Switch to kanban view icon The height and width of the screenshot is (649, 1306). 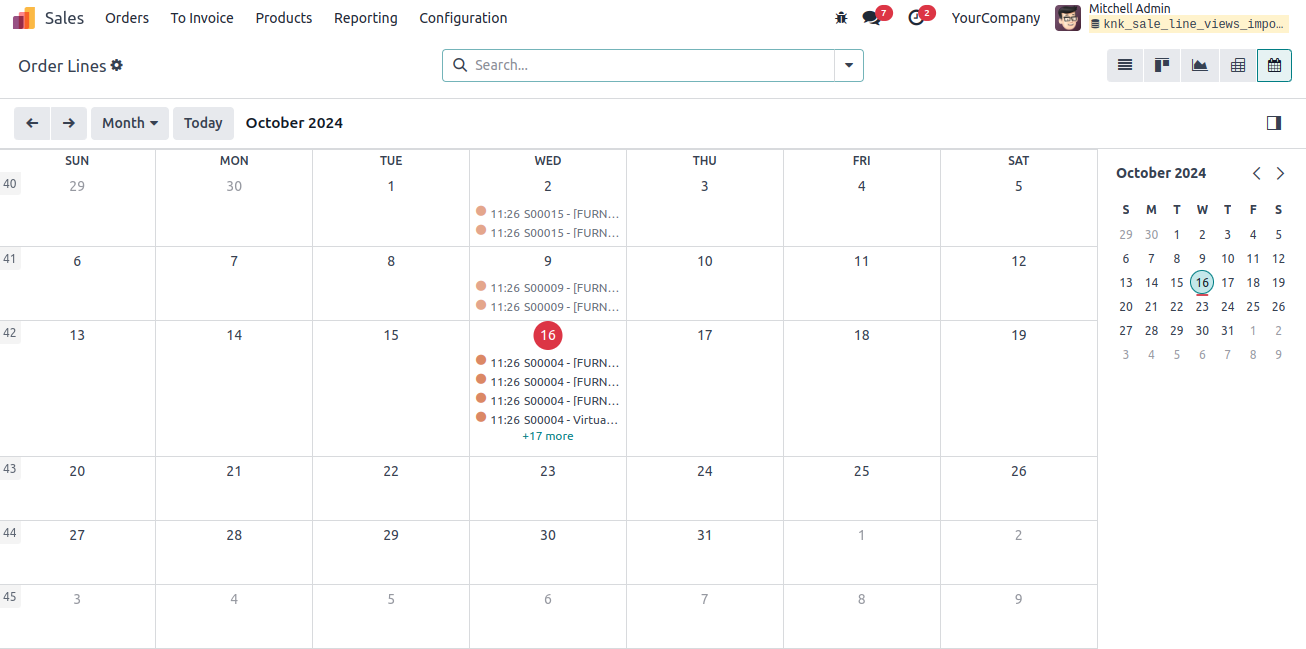click(1162, 65)
